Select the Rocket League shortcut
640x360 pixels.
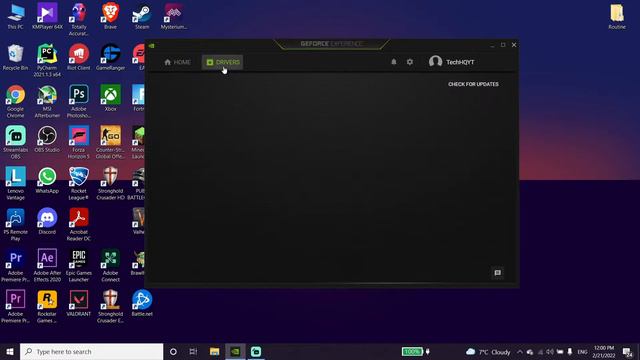point(79,183)
